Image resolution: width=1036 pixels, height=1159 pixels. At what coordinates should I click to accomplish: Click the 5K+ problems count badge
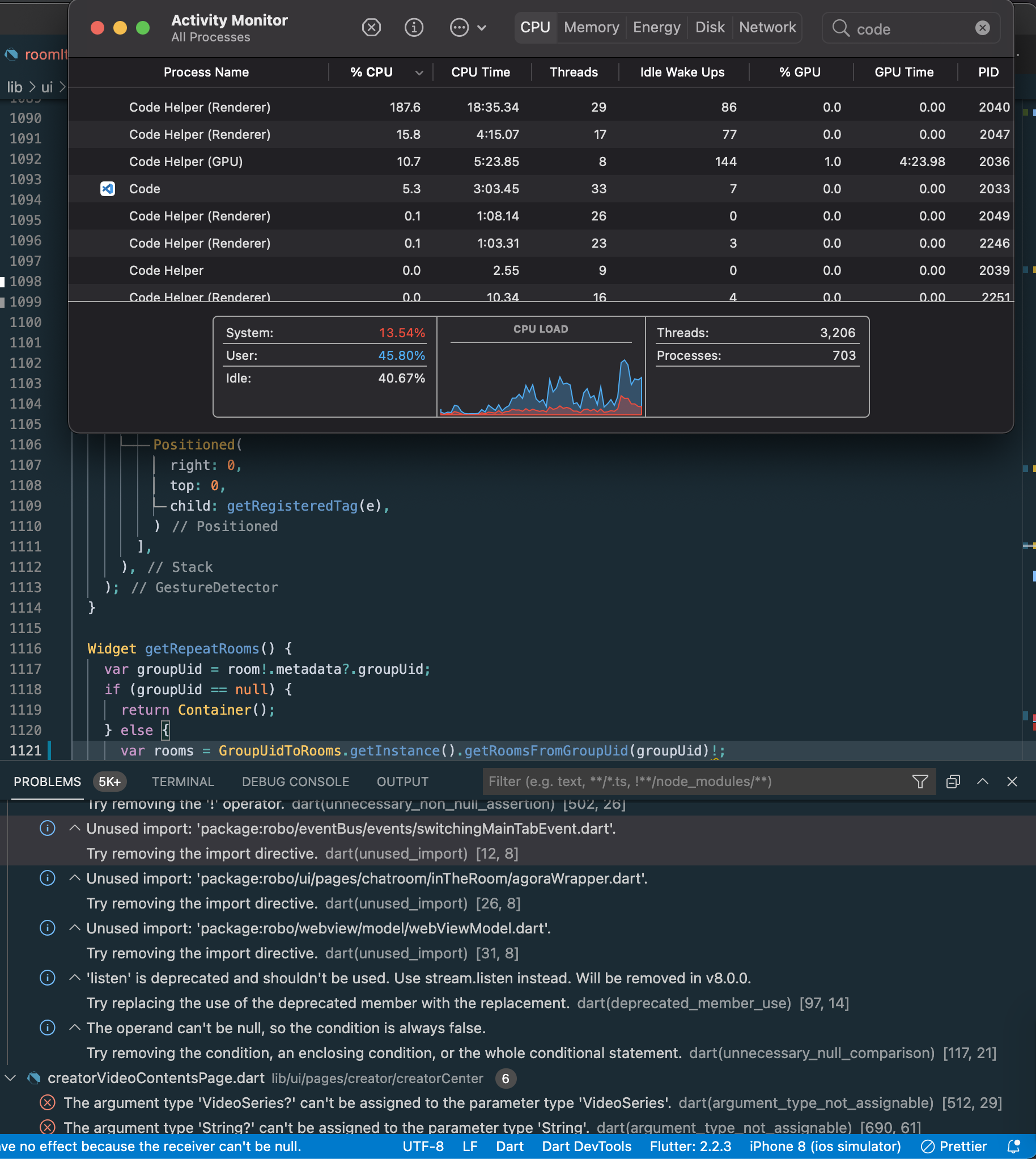point(109,782)
